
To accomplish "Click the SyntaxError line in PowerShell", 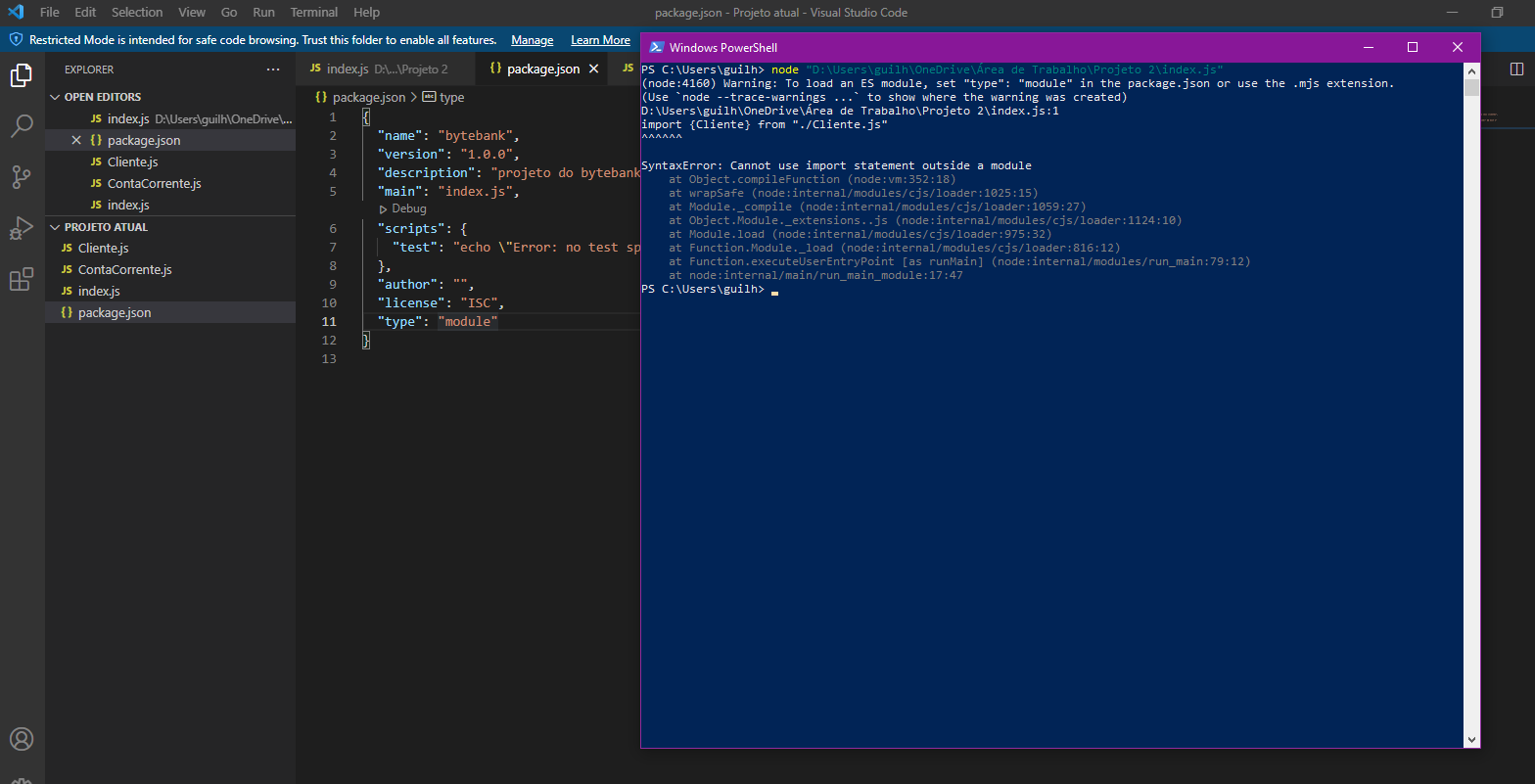I will coord(836,165).
